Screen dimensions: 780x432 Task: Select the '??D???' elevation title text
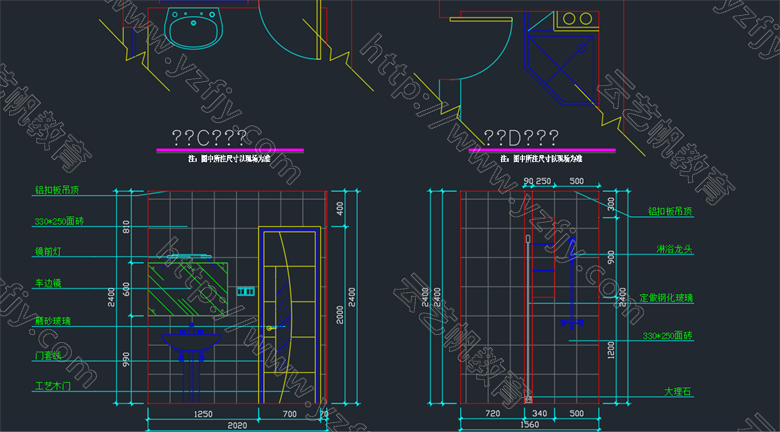pyautogui.click(x=521, y=137)
